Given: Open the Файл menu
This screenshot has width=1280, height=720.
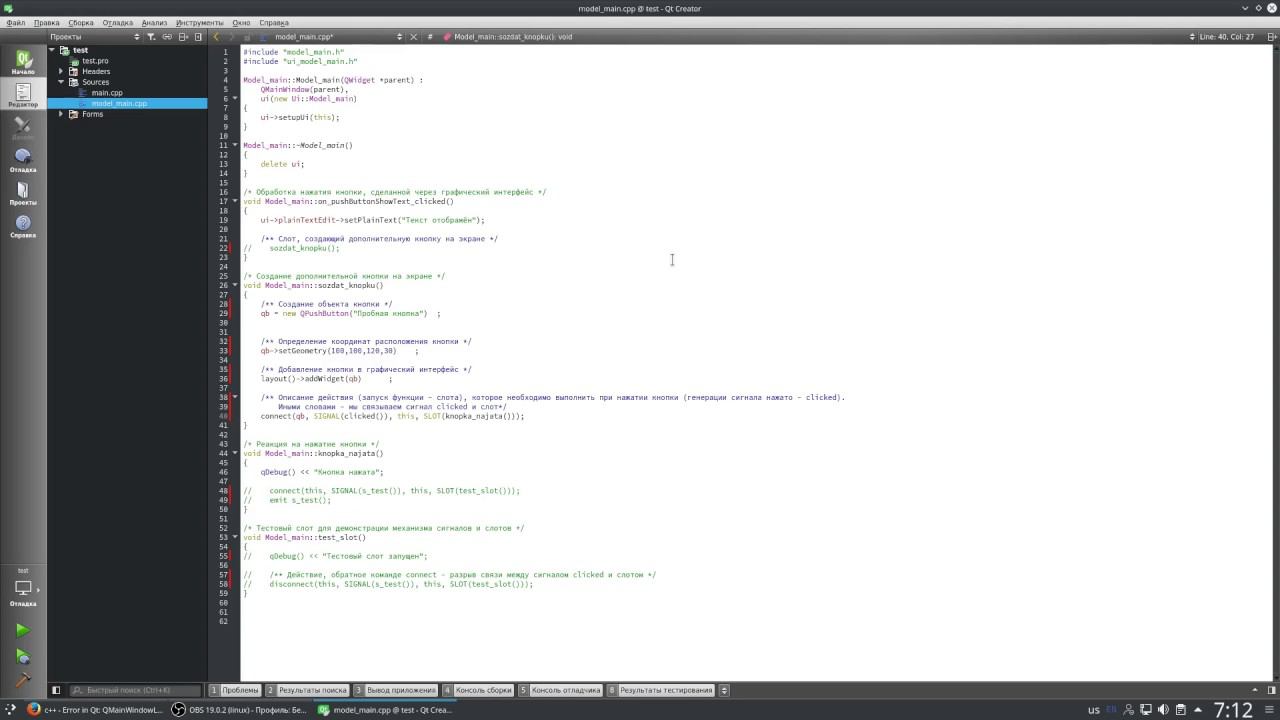Looking at the screenshot, I should [x=15, y=22].
